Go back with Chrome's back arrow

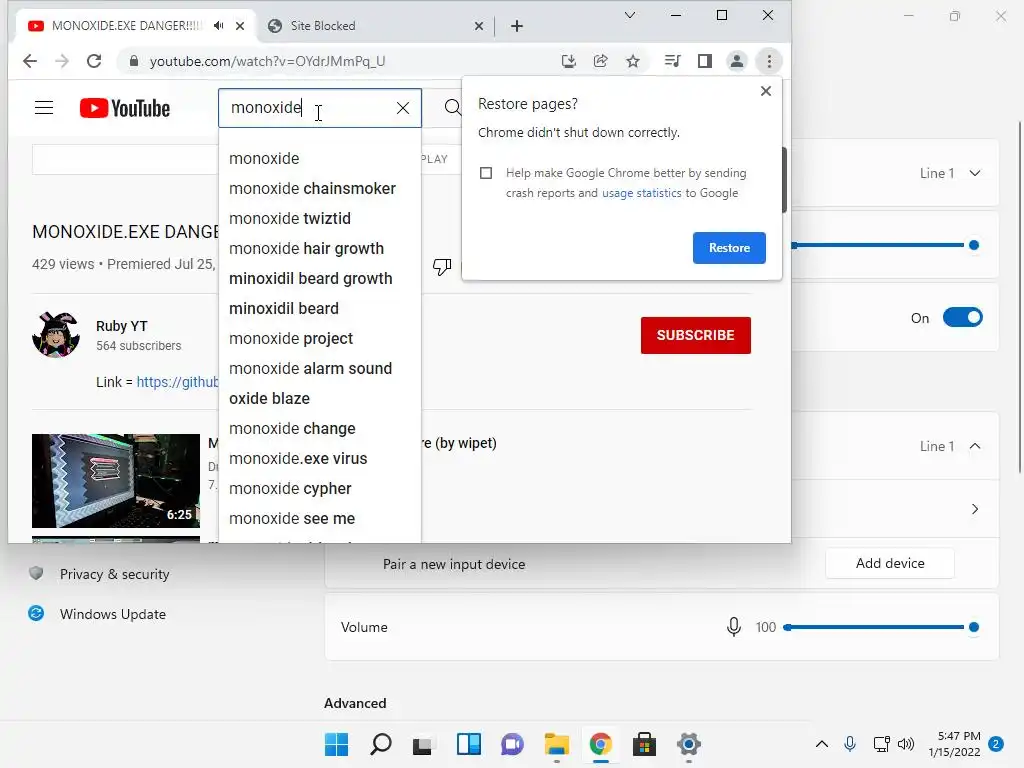tap(29, 61)
